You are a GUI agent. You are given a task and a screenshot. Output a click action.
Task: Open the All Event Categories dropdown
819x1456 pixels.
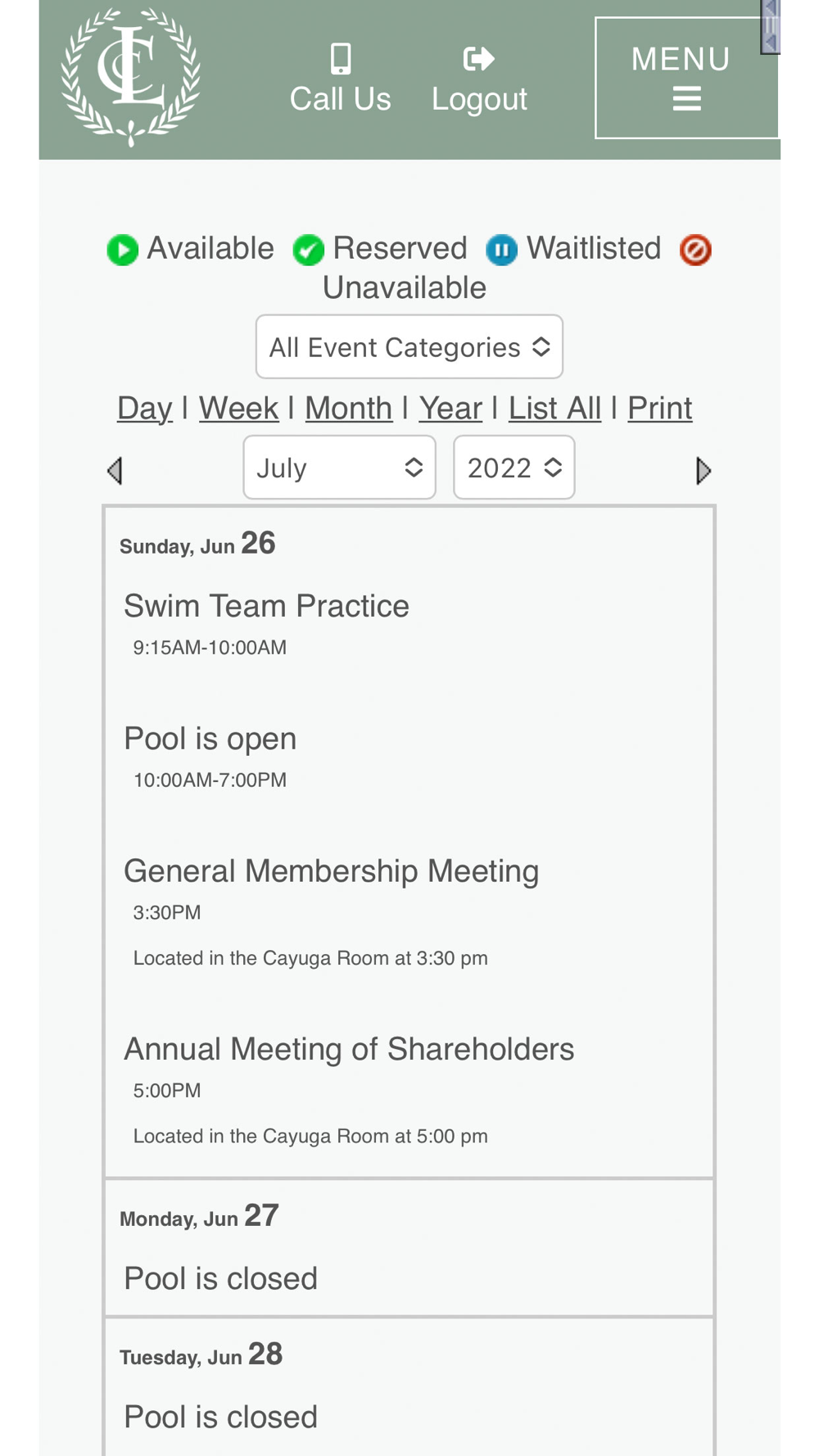409,346
